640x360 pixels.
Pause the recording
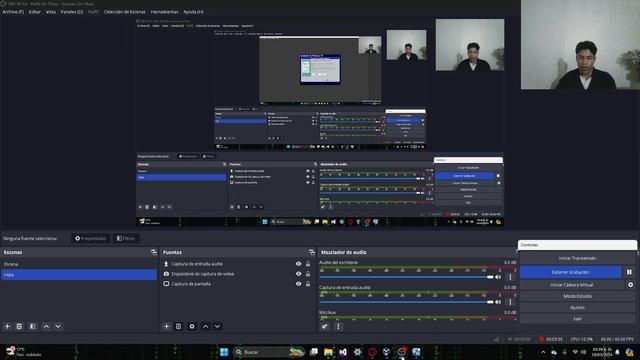629,272
